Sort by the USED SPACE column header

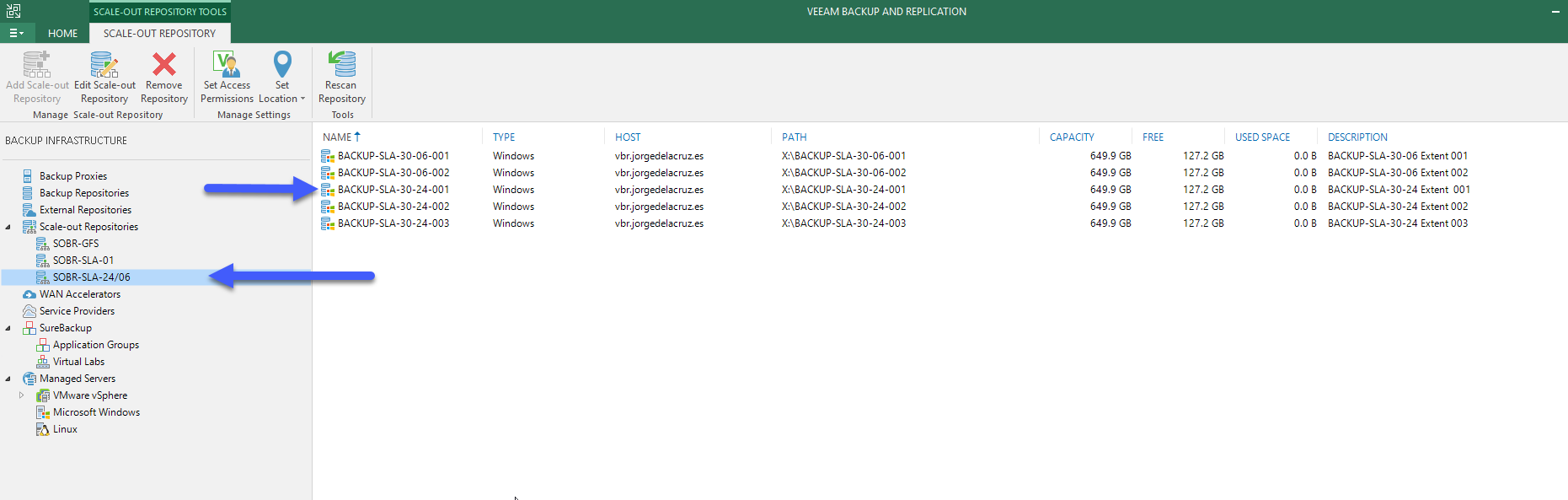pos(1262,137)
